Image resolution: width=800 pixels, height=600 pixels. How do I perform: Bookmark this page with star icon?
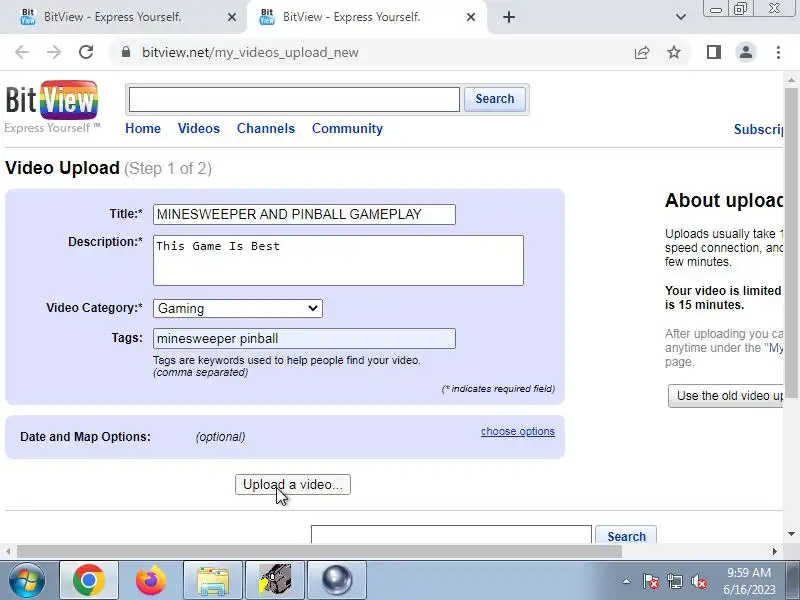(x=674, y=52)
